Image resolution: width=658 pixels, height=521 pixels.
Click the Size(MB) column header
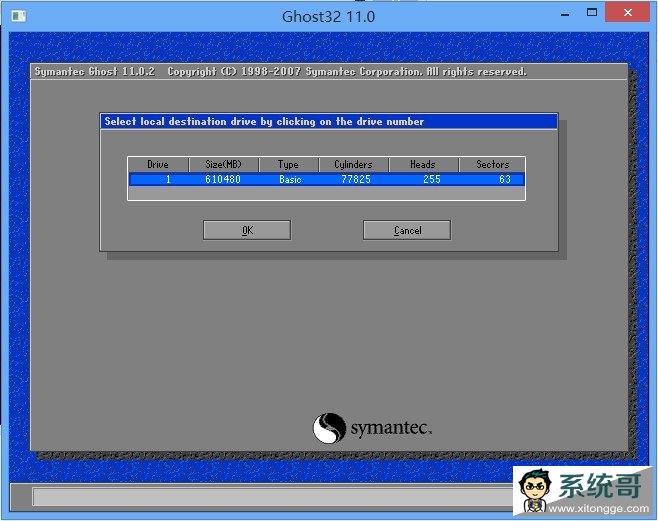224,164
